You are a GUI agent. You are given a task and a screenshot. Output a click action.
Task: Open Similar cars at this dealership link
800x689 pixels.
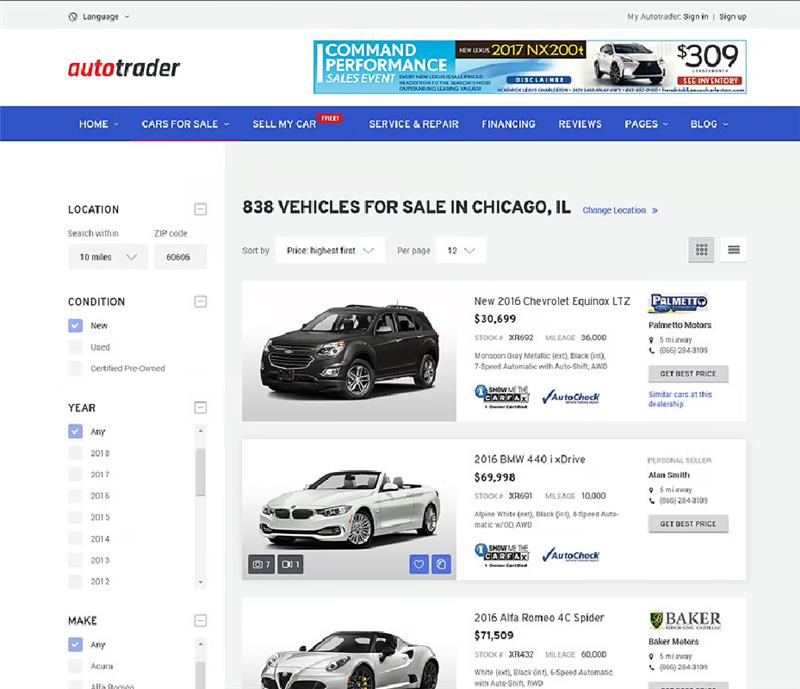(x=680, y=399)
